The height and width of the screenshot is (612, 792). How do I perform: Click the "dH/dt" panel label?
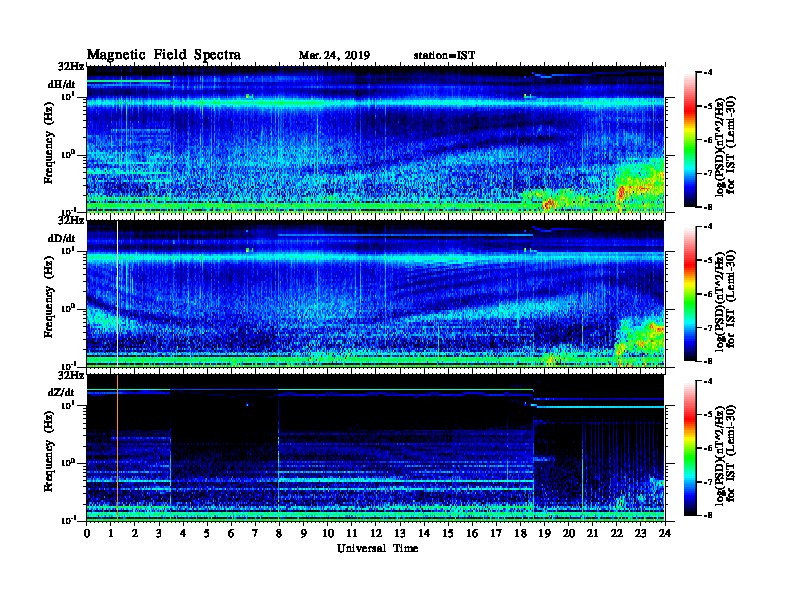62,84
